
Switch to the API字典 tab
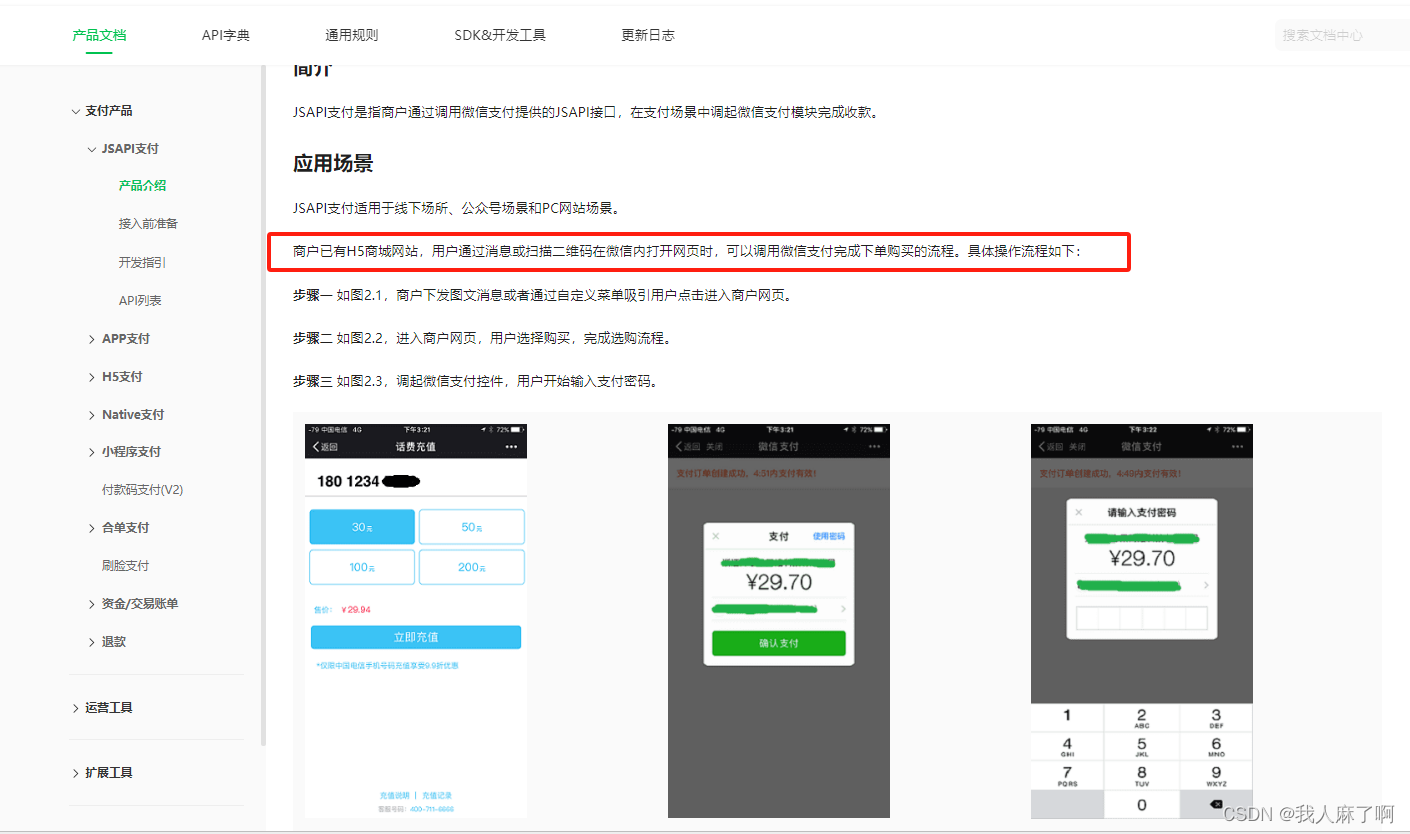[226, 35]
